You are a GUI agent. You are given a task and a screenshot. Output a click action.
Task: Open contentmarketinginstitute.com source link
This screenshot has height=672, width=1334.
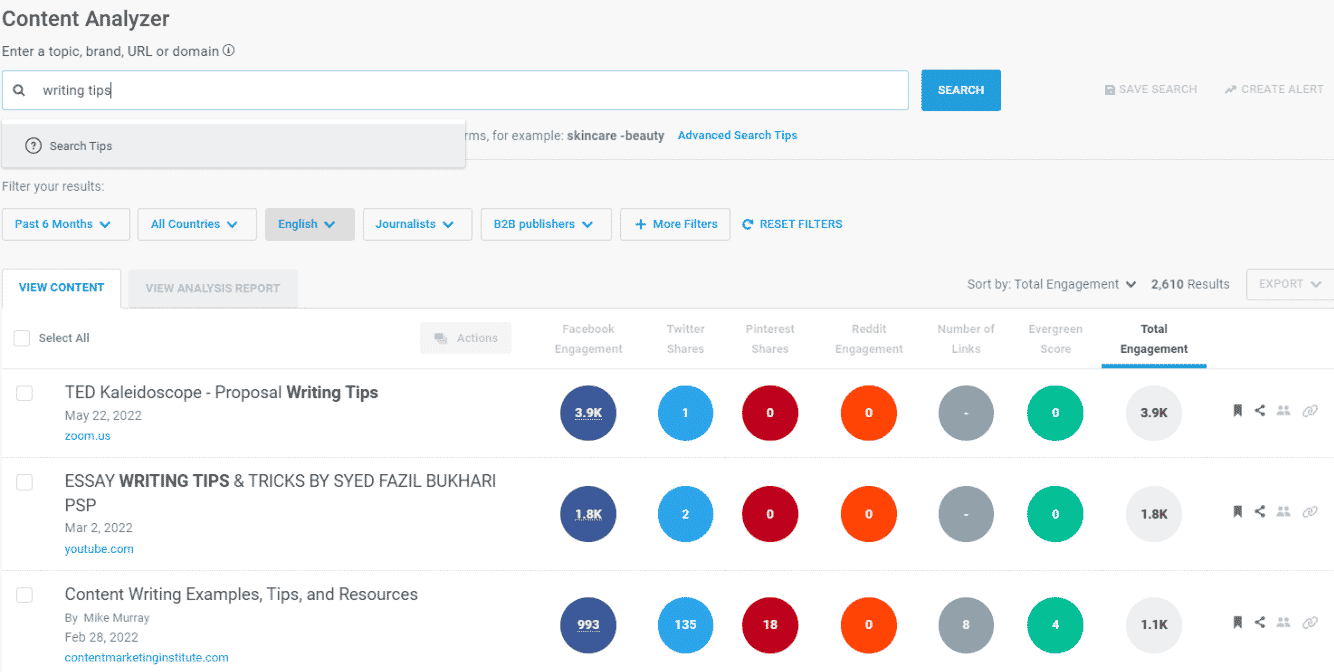tap(147, 658)
